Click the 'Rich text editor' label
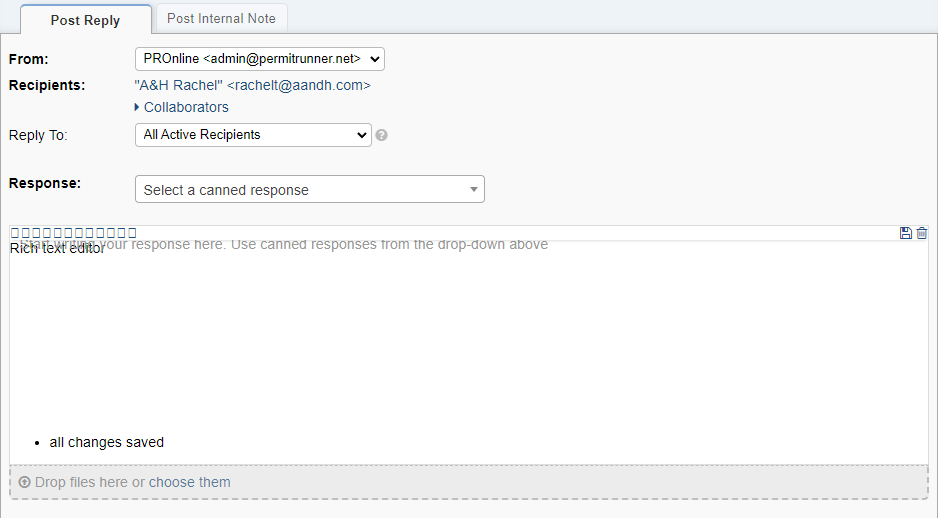The width and height of the screenshot is (942, 518). pyautogui.click(x=57, y=249)
